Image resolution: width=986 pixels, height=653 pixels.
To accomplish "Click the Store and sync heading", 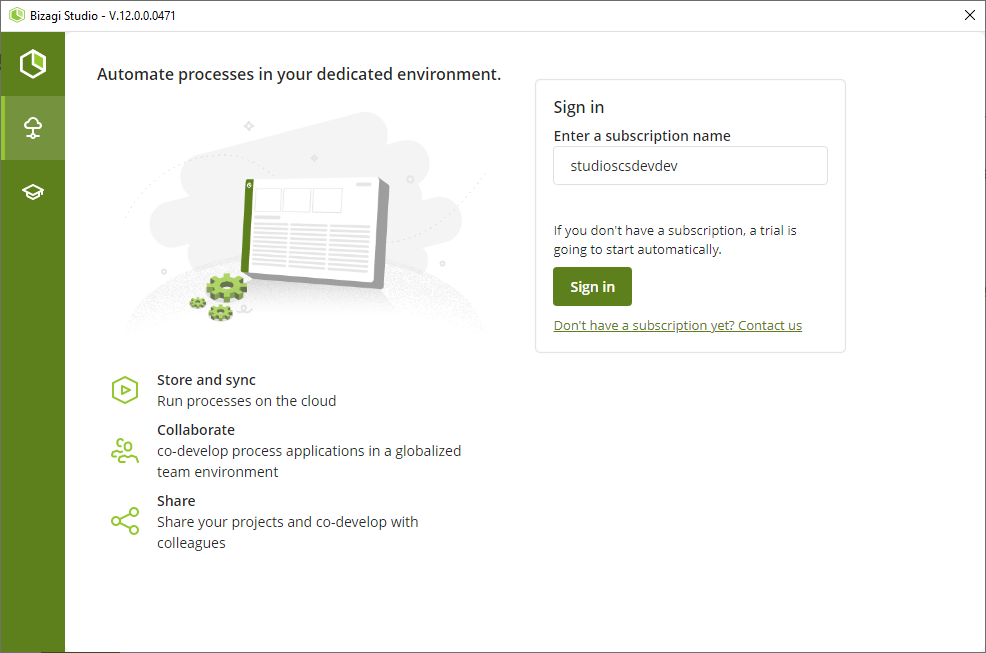I will [206, 380].
